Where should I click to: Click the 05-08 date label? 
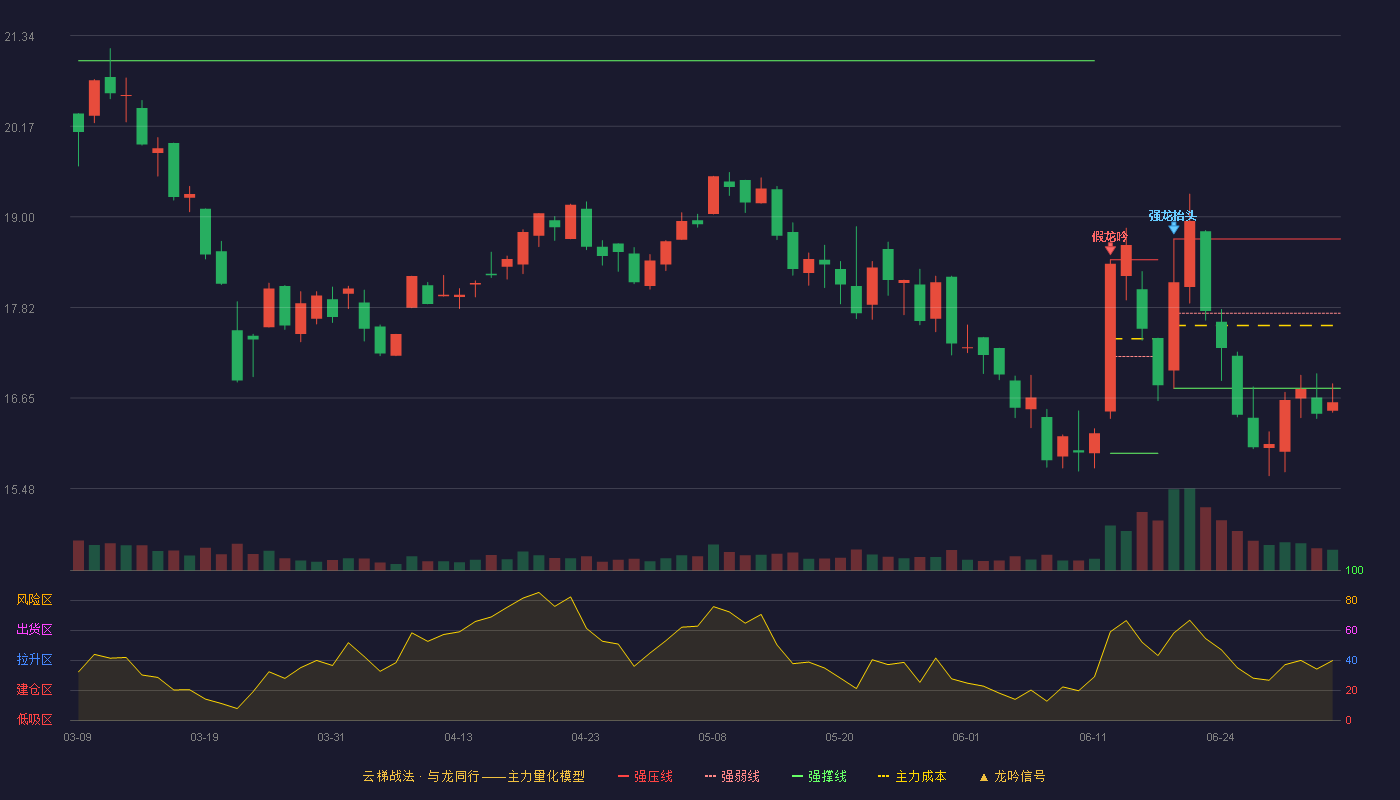click(x=712, y=737)
